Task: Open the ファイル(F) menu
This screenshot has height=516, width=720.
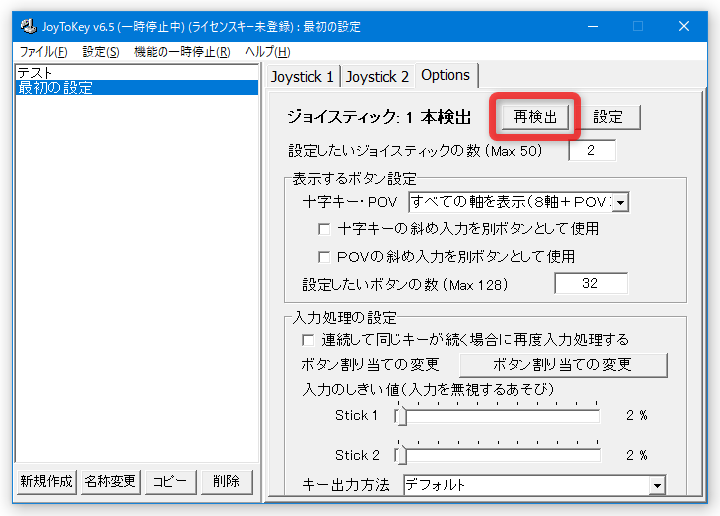Action: [44, 51]
